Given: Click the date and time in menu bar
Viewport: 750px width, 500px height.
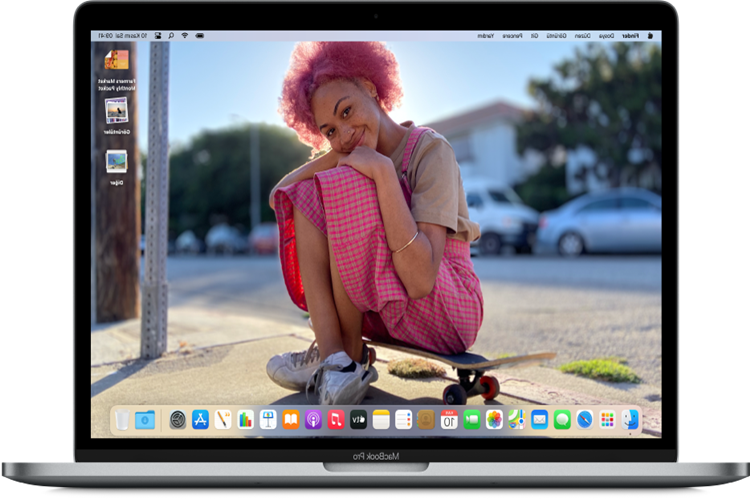Looking at the screenshot, I should (122, 36).
